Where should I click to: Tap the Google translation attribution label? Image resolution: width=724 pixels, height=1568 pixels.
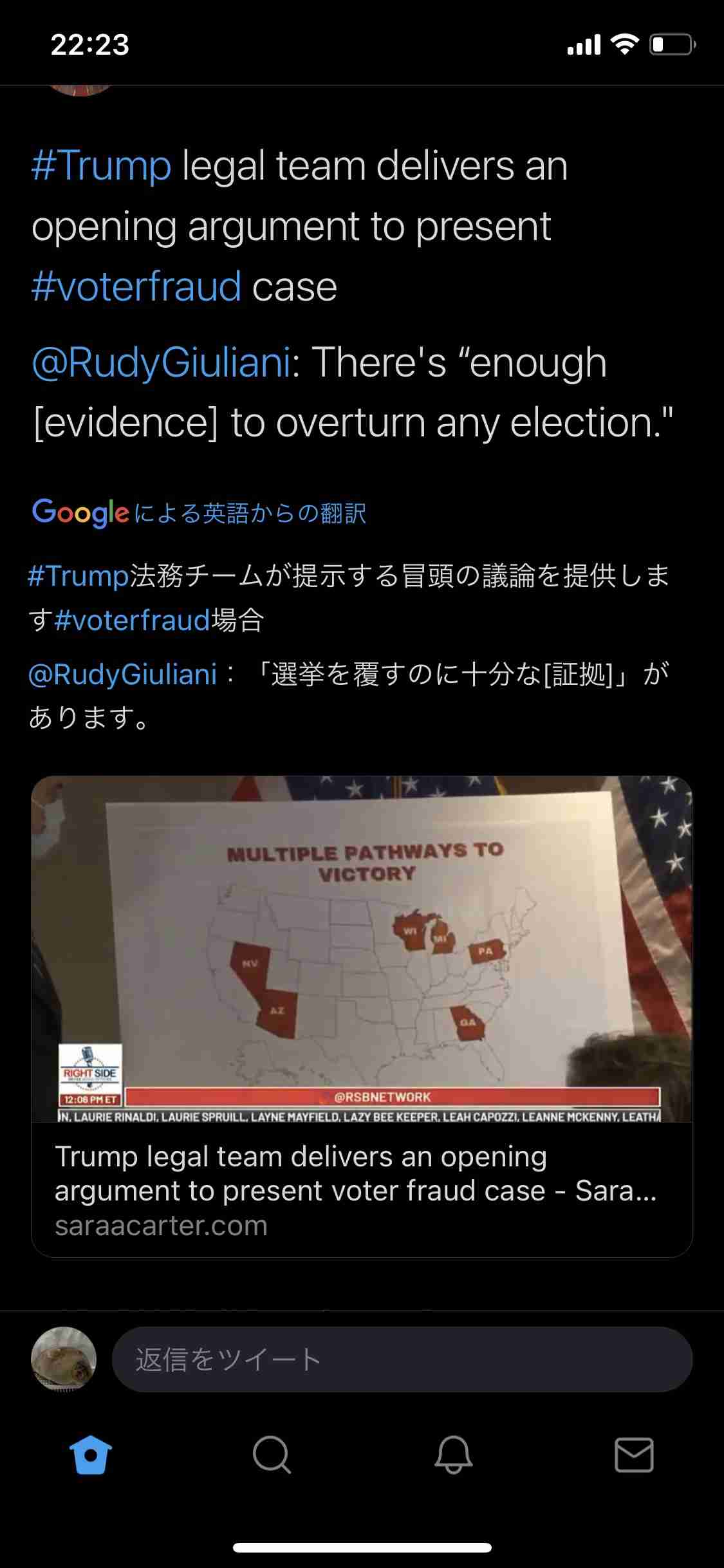199,513
